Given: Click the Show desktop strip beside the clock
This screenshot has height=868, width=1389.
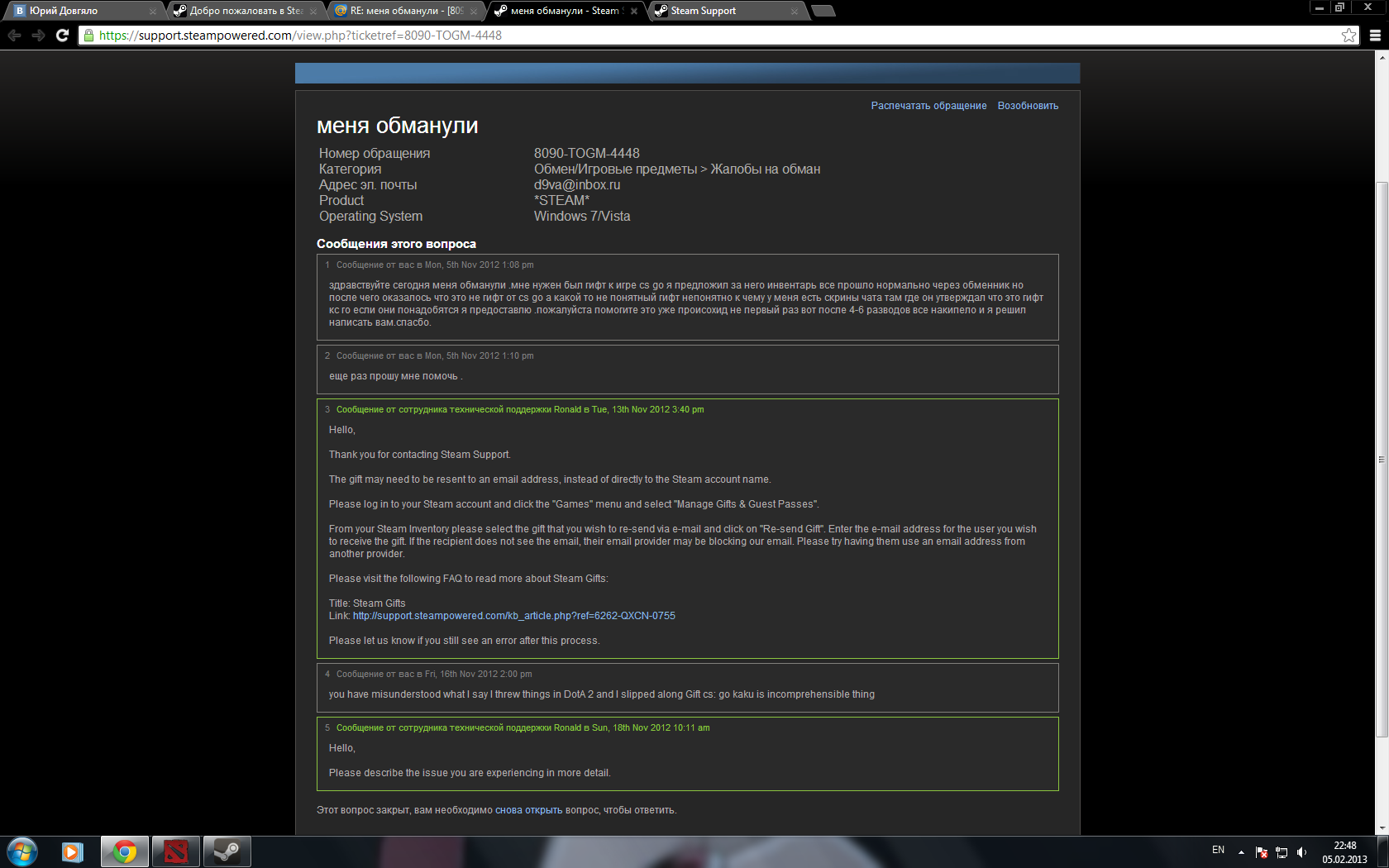Looking at the screenshot, I should 1382,852.
